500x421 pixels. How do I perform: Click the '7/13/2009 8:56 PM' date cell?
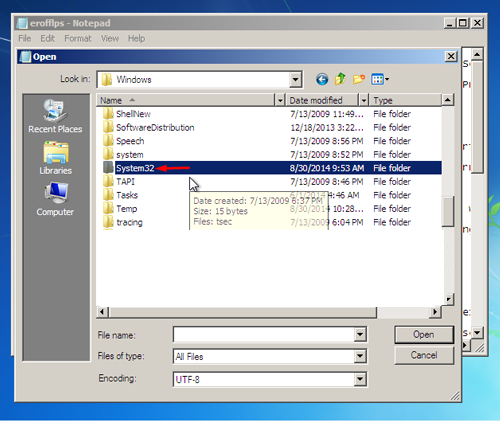(327, 141)
